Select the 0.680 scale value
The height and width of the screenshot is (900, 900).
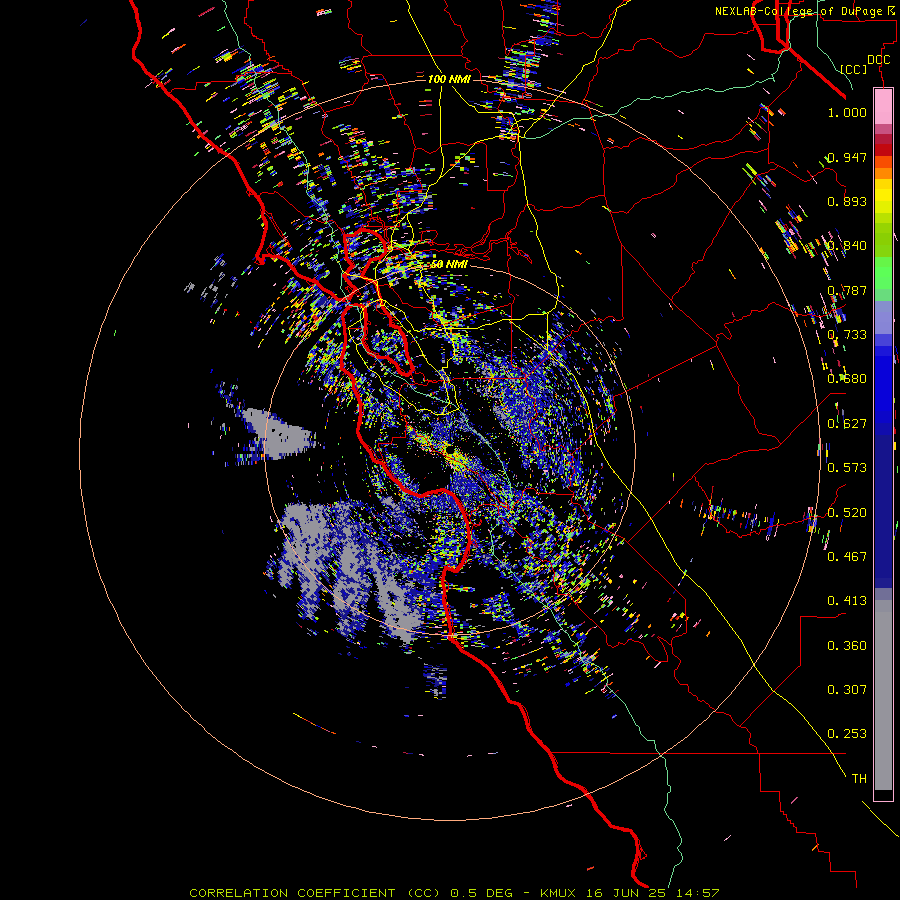[x=847, y=379]
